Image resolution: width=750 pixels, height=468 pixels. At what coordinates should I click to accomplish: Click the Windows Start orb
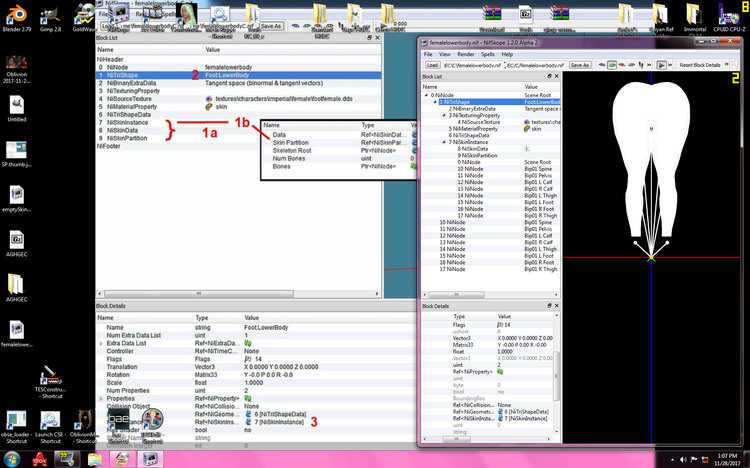12,459
